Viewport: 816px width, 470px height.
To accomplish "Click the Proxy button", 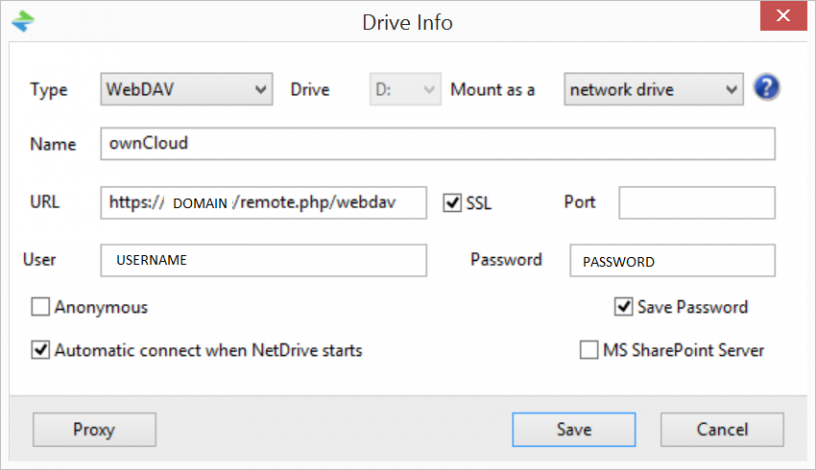I will pyautogui.click(x=94, y=429).
